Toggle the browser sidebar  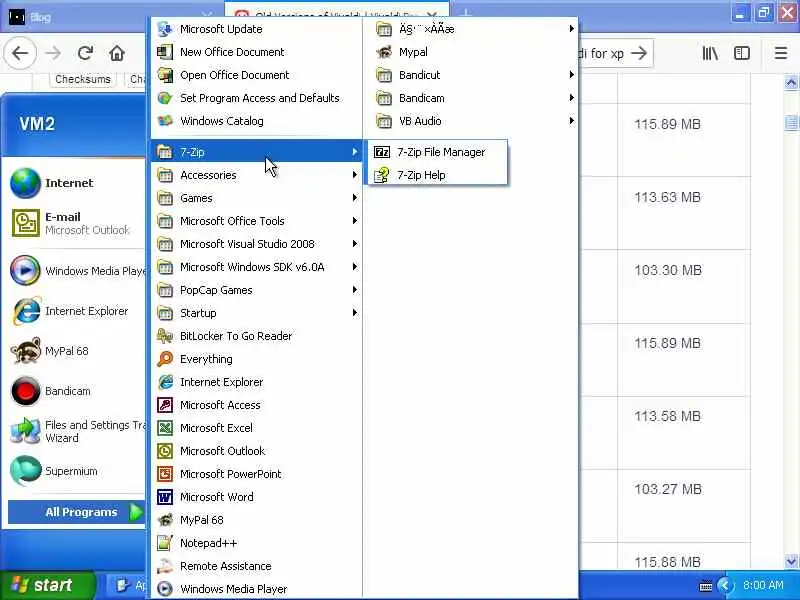point(742,53)
